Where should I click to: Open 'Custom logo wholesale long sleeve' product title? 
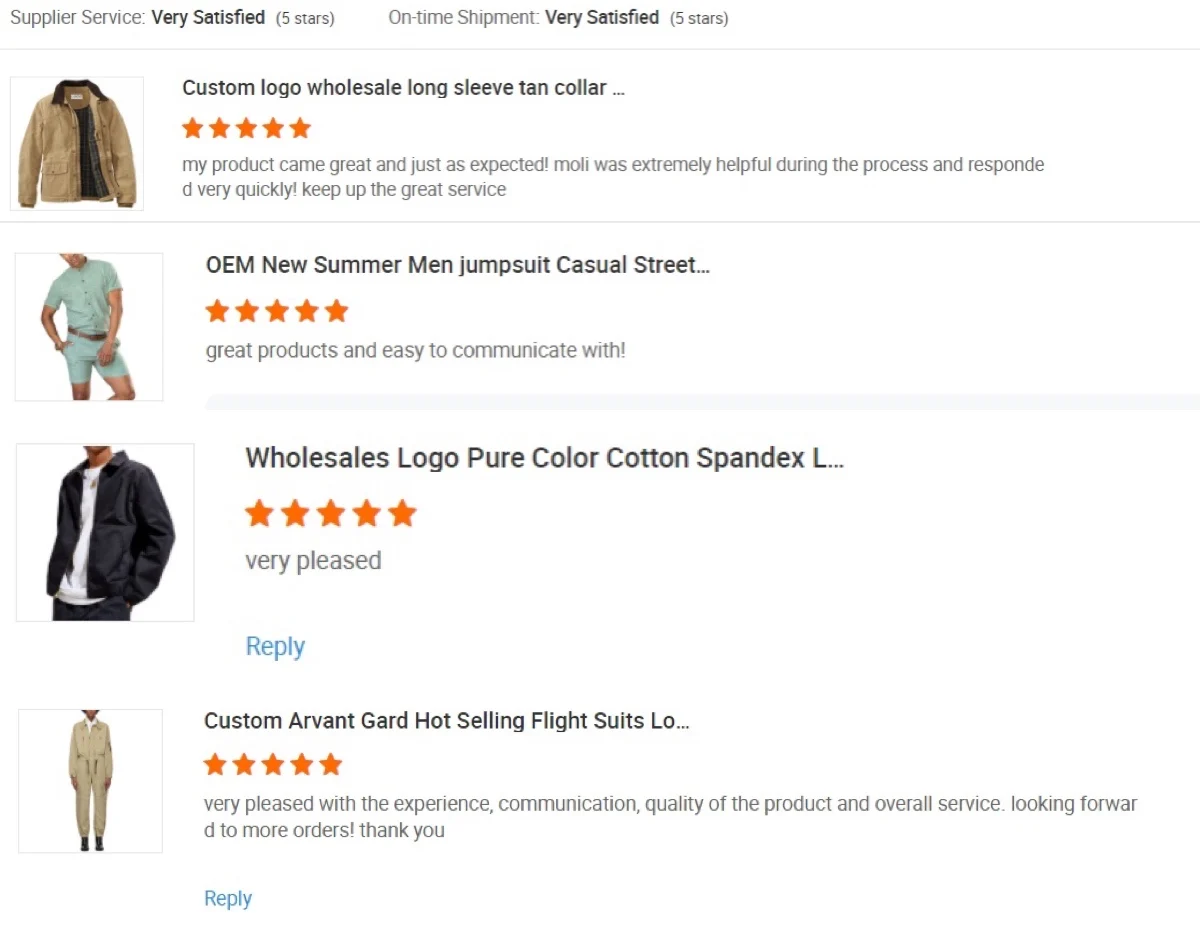(403, 88)
